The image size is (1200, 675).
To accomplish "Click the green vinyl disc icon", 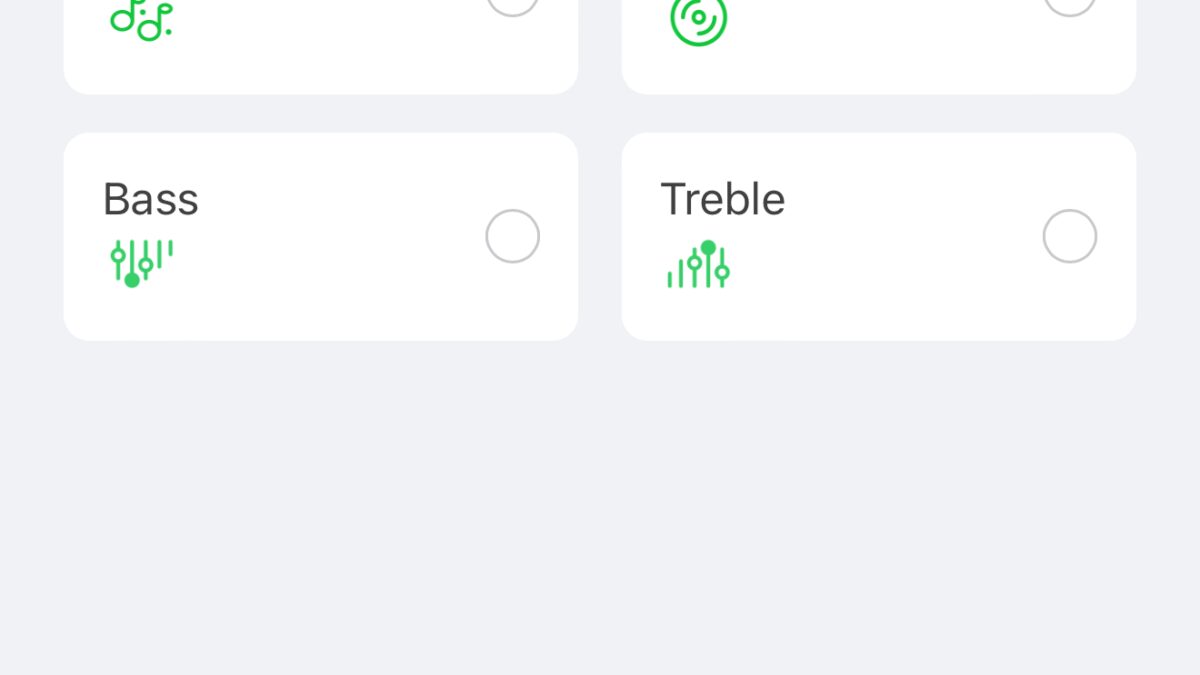I will pos(698,20).
